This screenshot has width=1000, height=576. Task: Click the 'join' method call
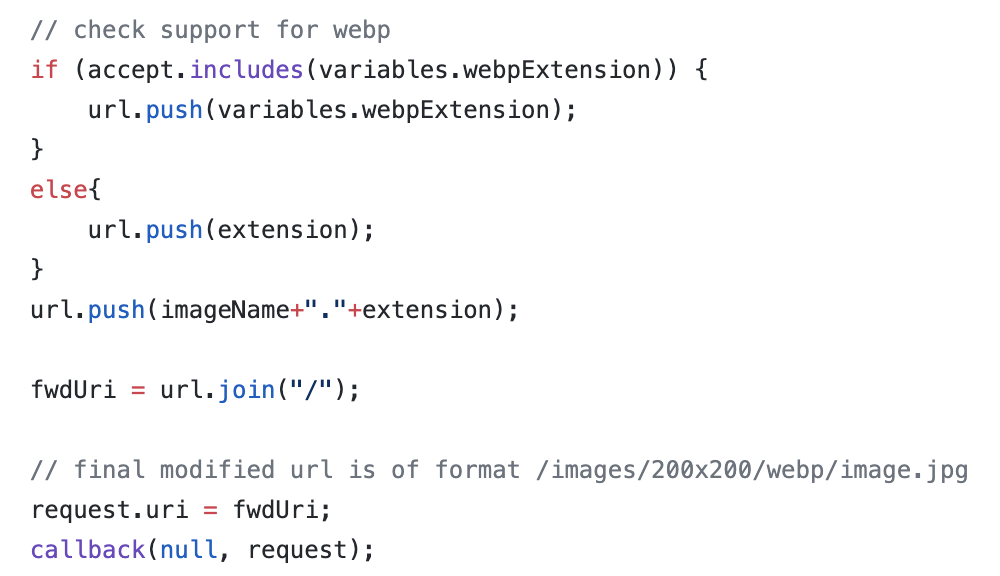click(246, 389)
